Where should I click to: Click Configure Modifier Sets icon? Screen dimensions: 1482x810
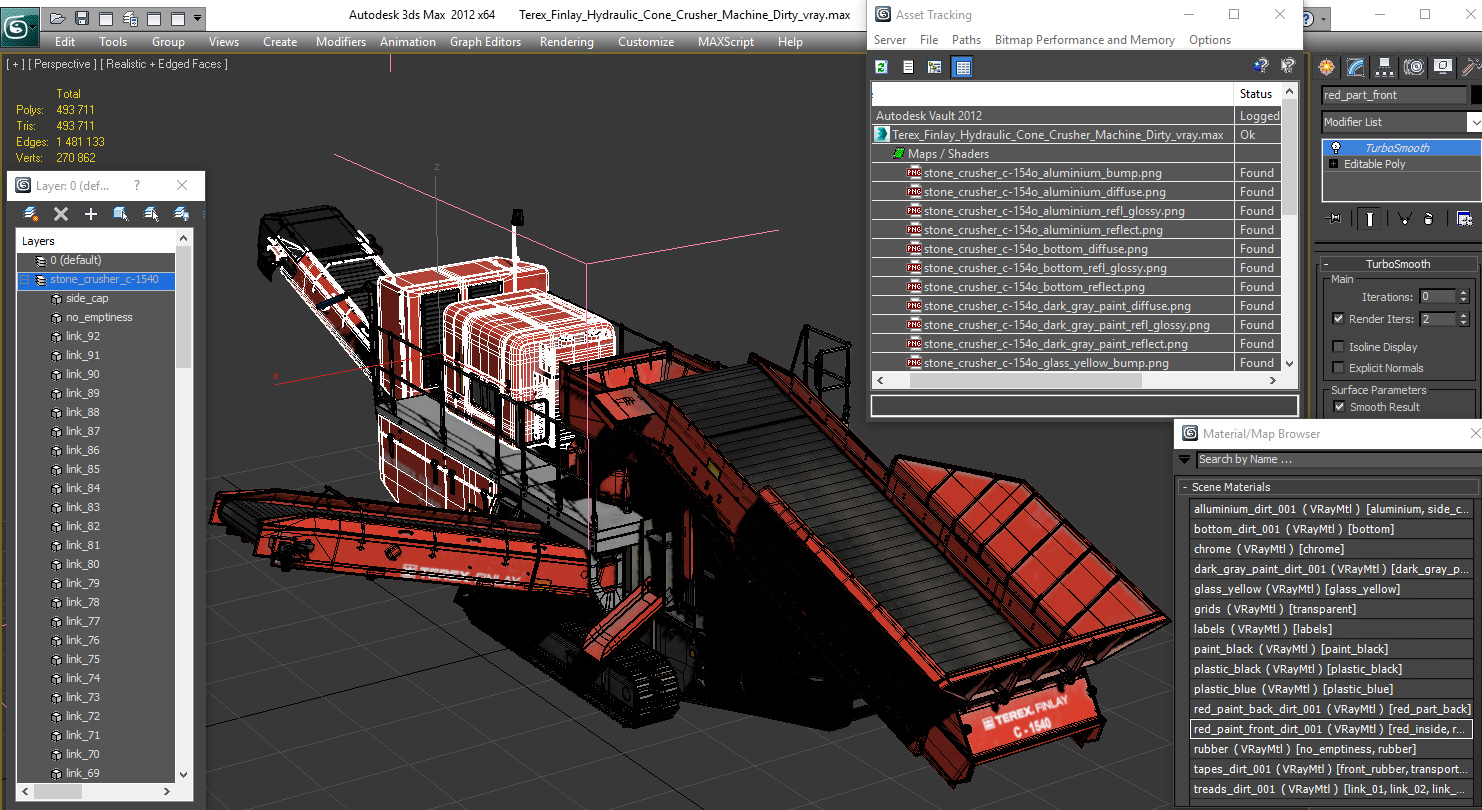tap(1464, 218)
